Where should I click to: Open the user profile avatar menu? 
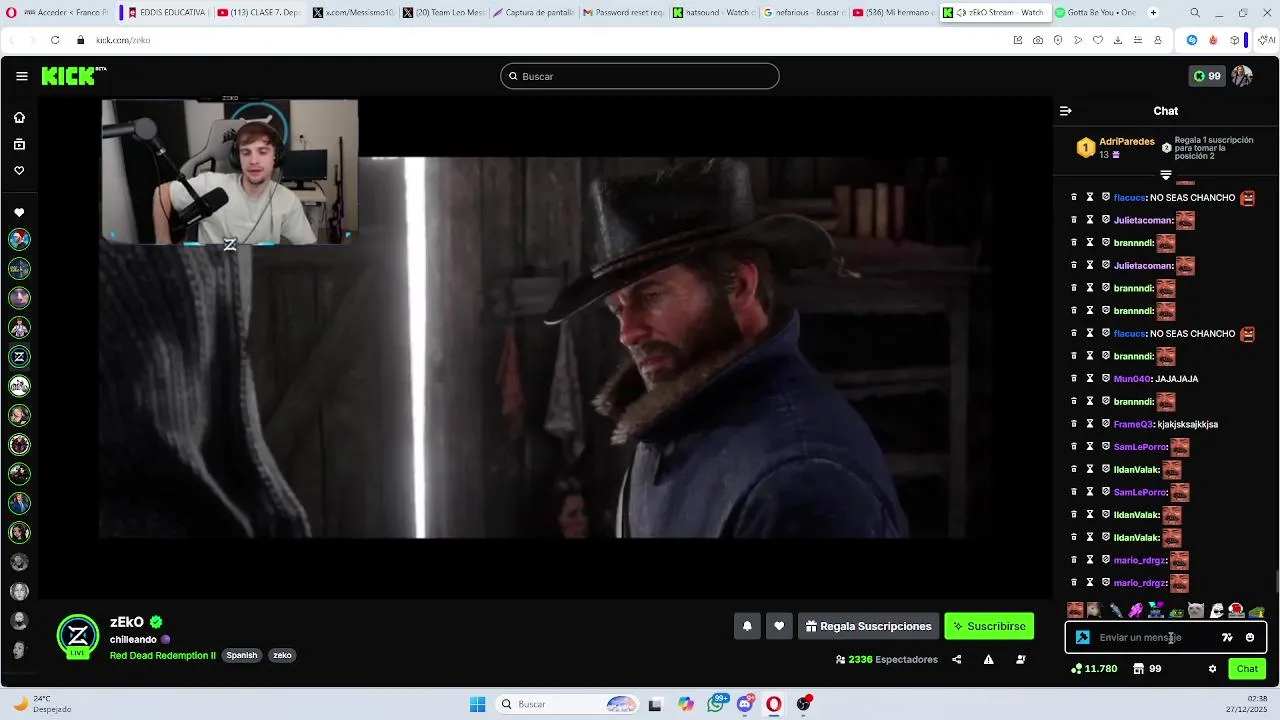(1242, 76)
